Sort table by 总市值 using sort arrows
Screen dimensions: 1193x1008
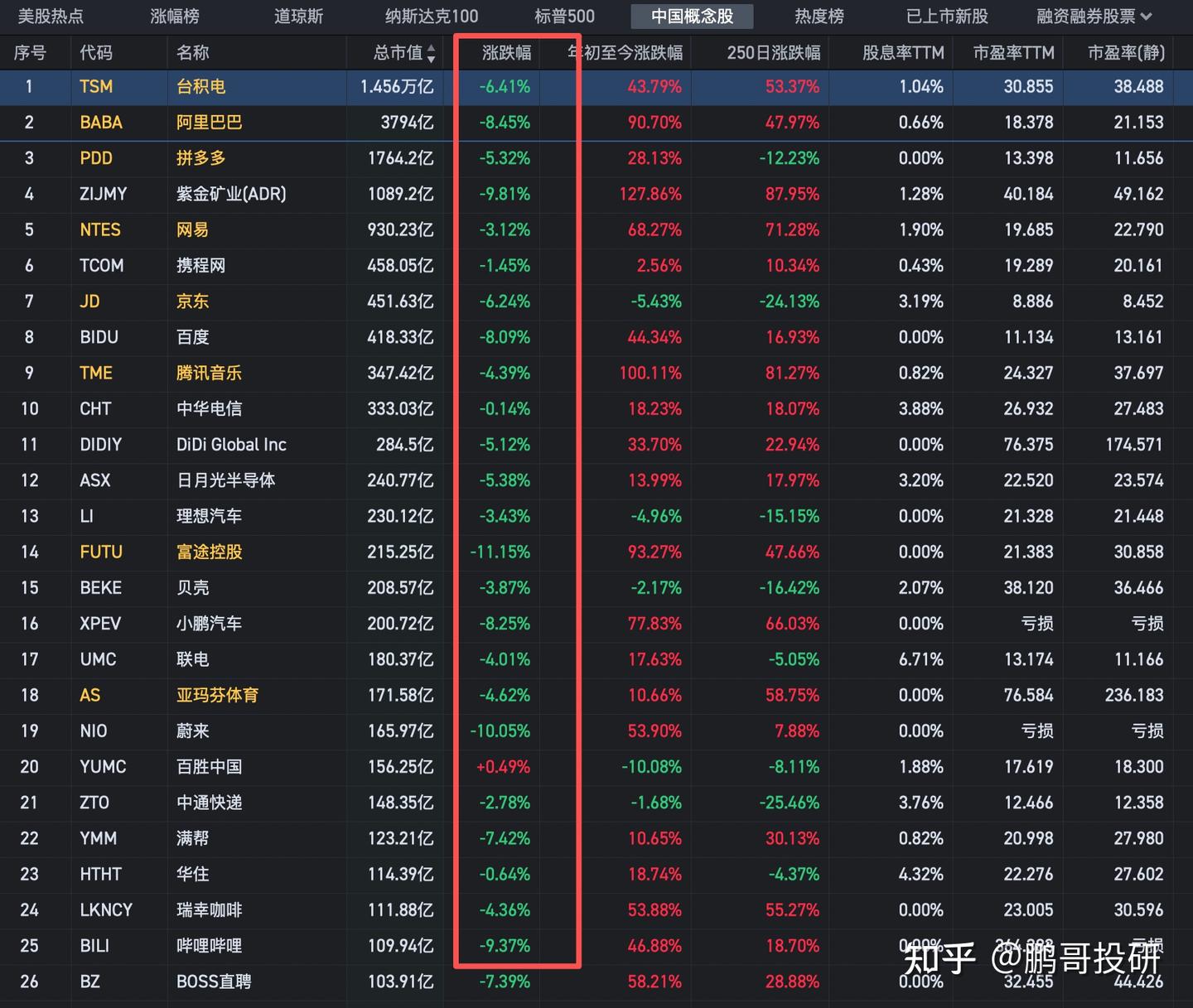tap(431, 52)
